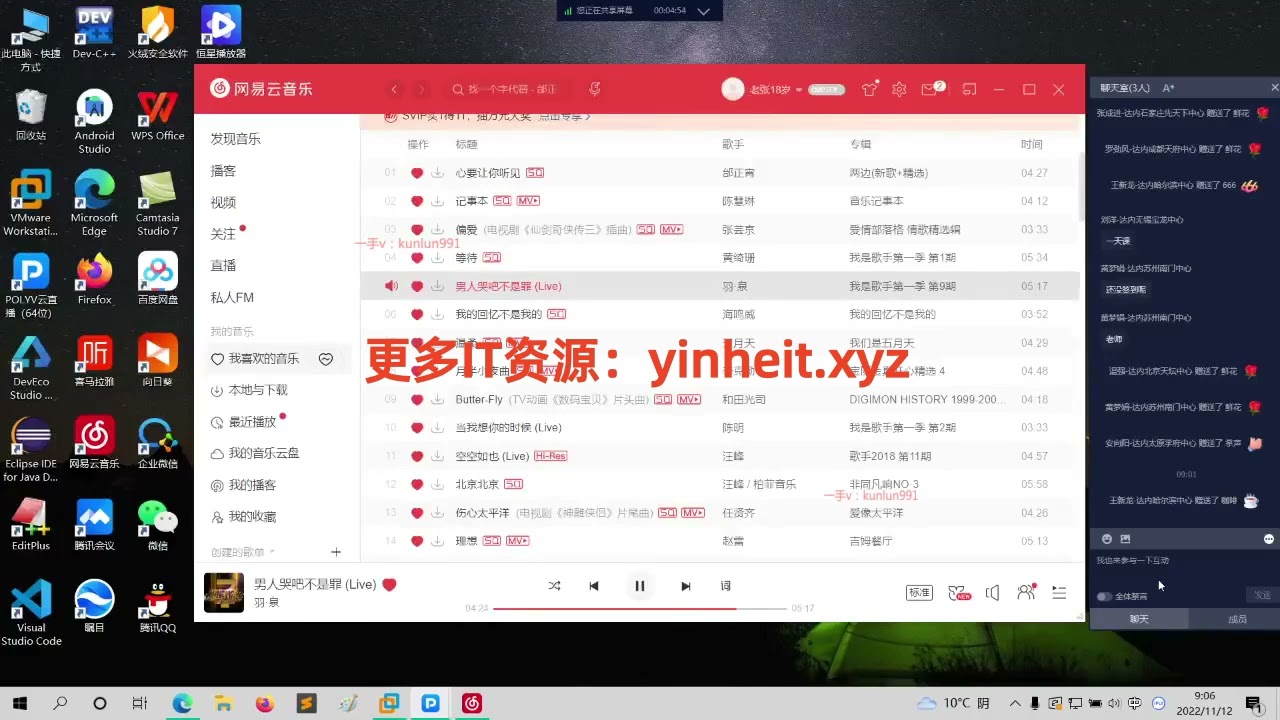
Task: Sort the list by 时间 column header
Action: [x=1032, y=145]
